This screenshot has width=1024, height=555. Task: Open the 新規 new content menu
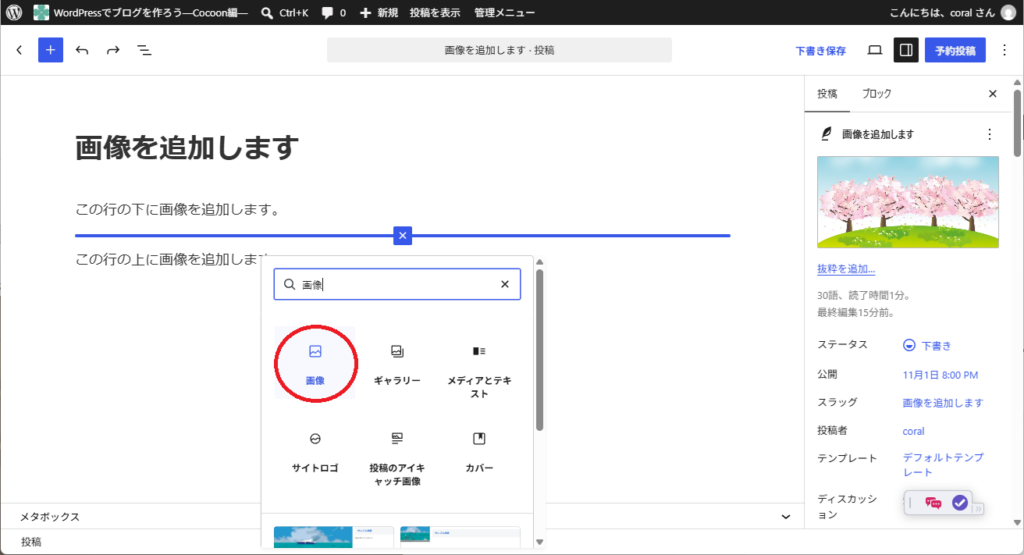pyautogui.click(x=379, y=12)
